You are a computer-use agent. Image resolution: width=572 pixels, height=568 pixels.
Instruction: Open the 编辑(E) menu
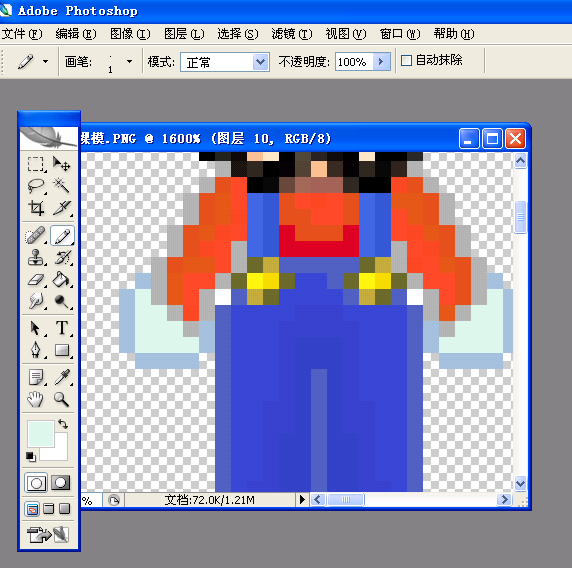click(76, 34)
